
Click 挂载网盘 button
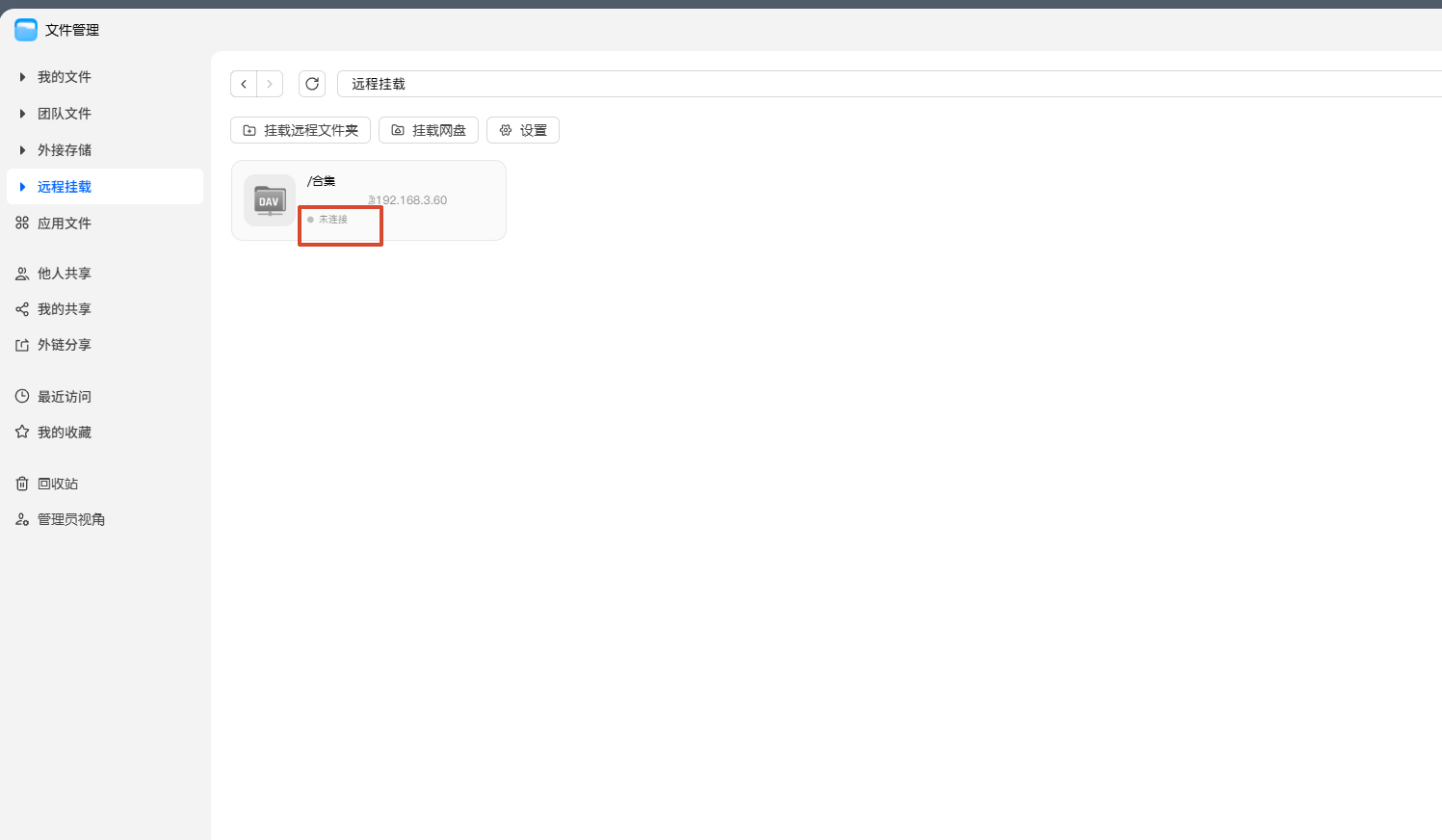pos(429,130)
